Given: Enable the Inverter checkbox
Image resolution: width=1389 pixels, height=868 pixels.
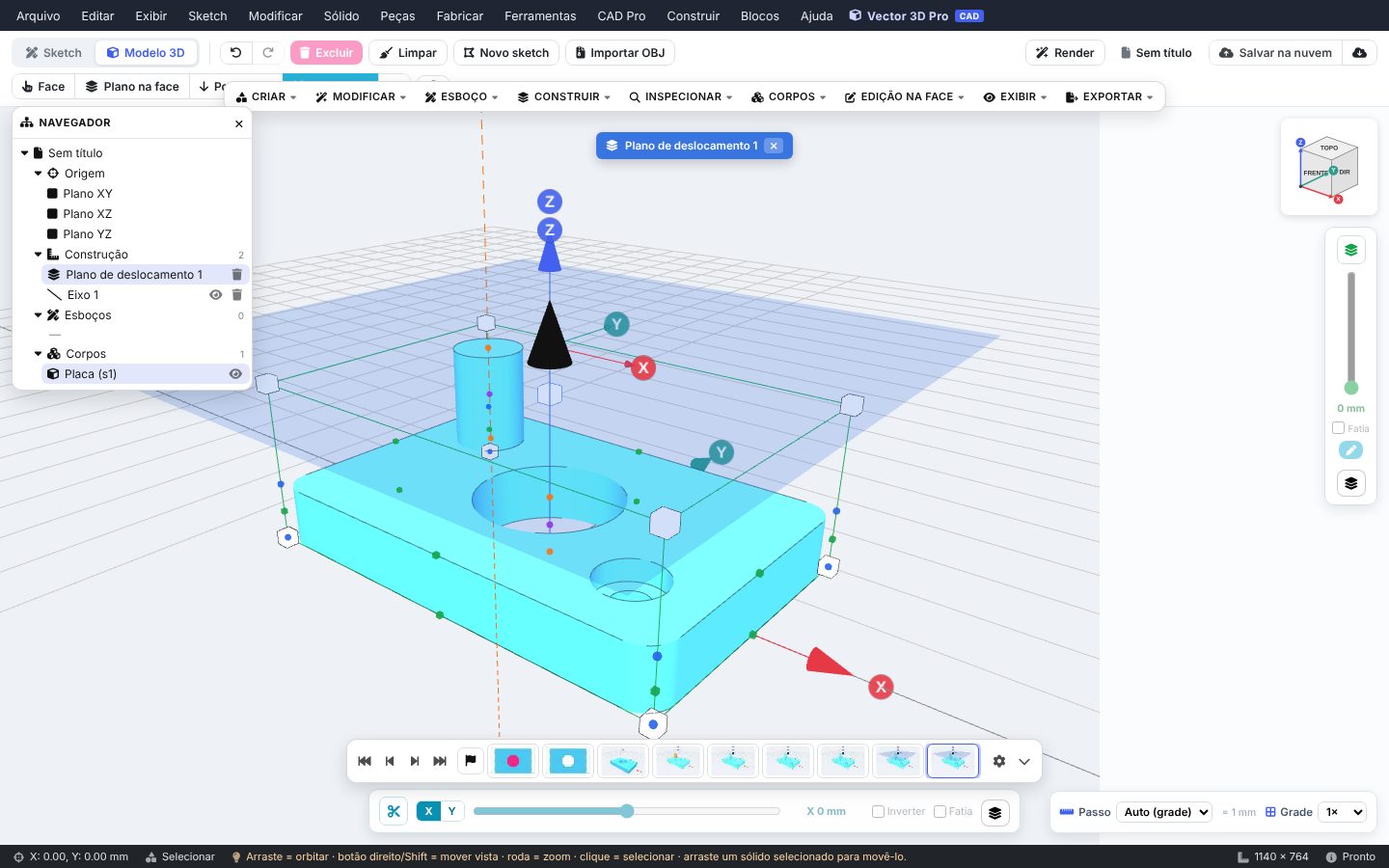Looking at the screenshot, I should coord(878,812).
